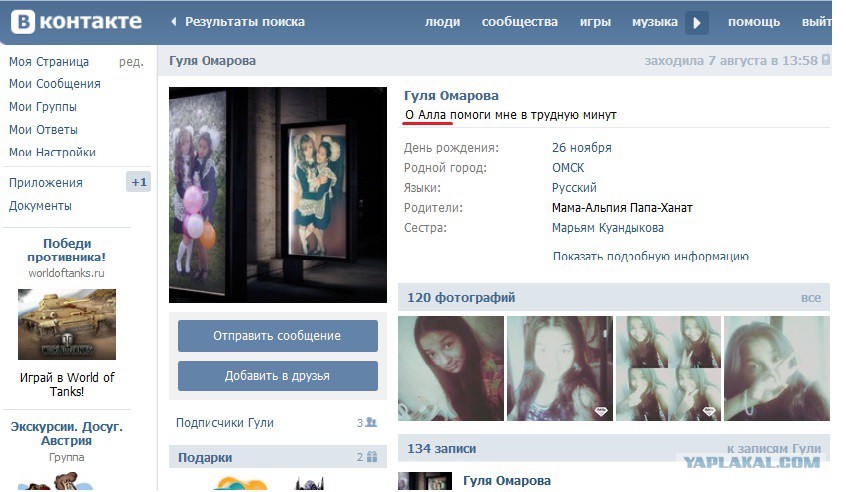Open Моя Страница in sidebar
The image size is (846, 492).
click(x=49, y=62)
